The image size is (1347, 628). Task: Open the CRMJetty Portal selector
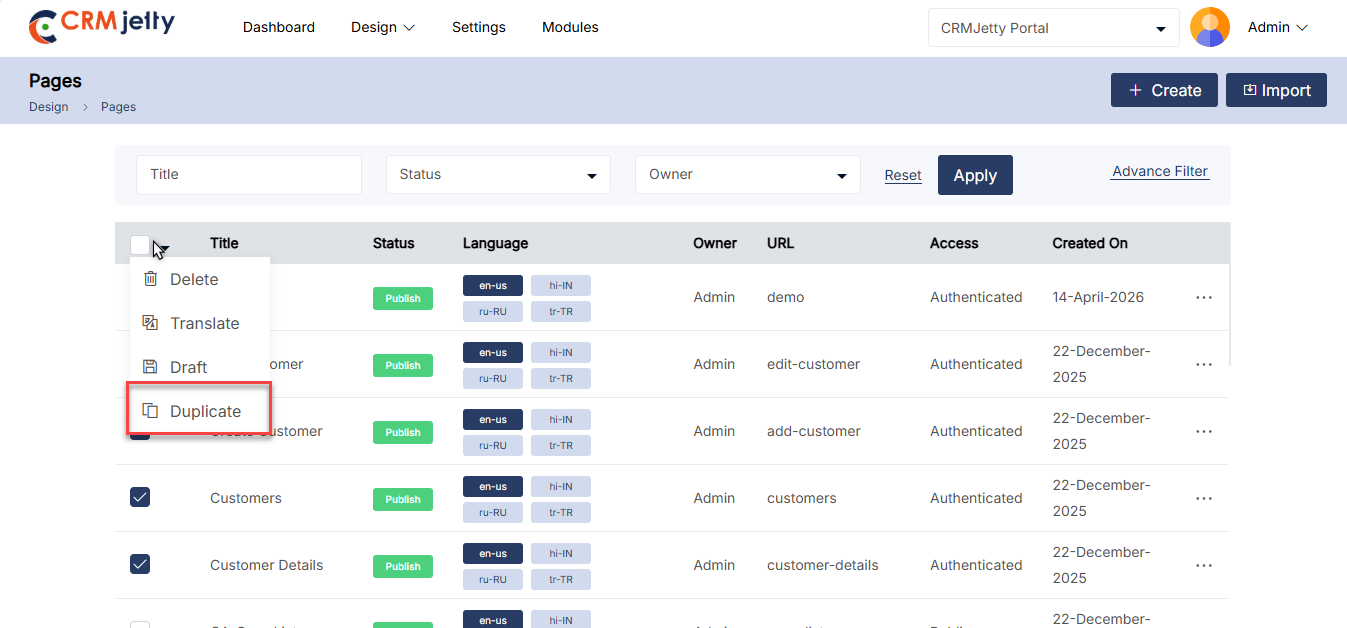pyautogui.click(x=1053, y=28)
